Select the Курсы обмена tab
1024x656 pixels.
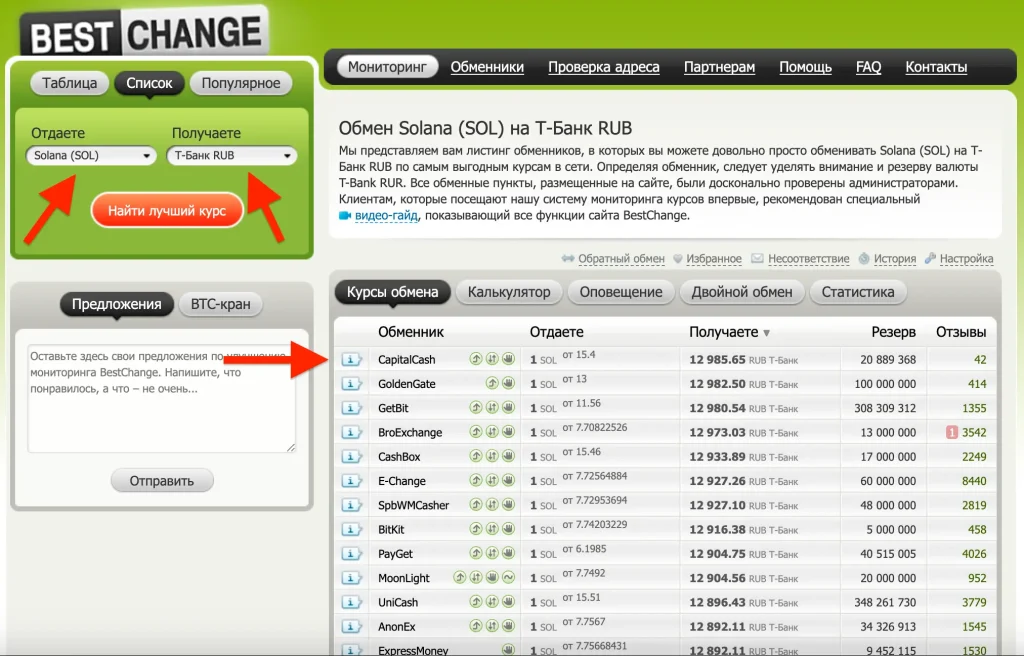(392, 292)
